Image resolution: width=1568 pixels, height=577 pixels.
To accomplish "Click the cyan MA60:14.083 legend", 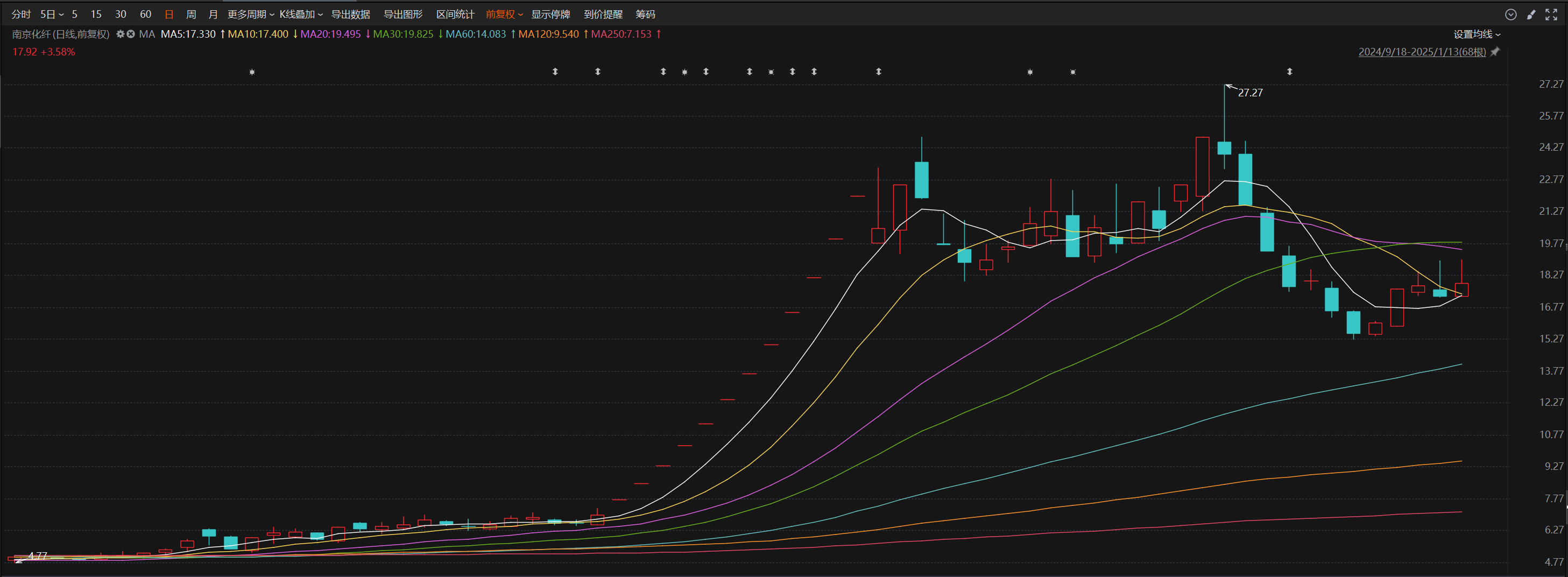I will tap(475, 34).
